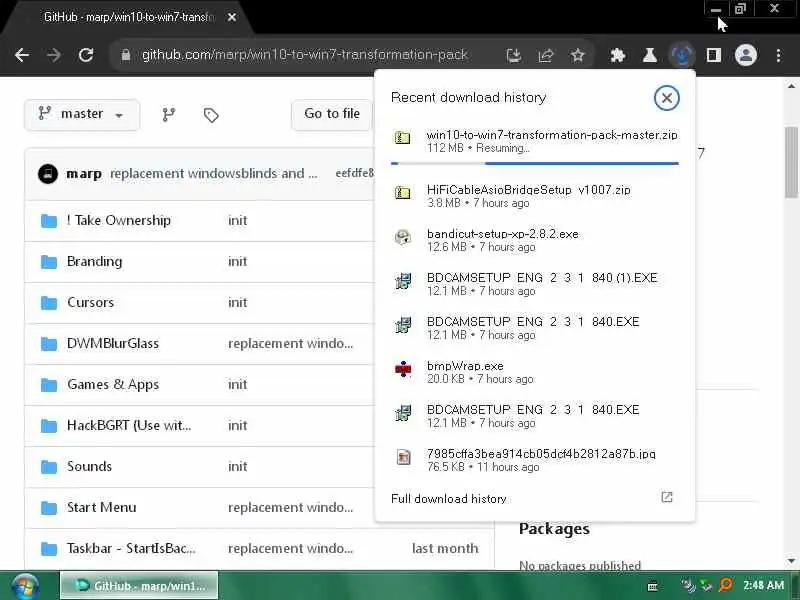Click the bandicut installer file icon
This screenshot has height=600, width=800.
coord(403,237)
